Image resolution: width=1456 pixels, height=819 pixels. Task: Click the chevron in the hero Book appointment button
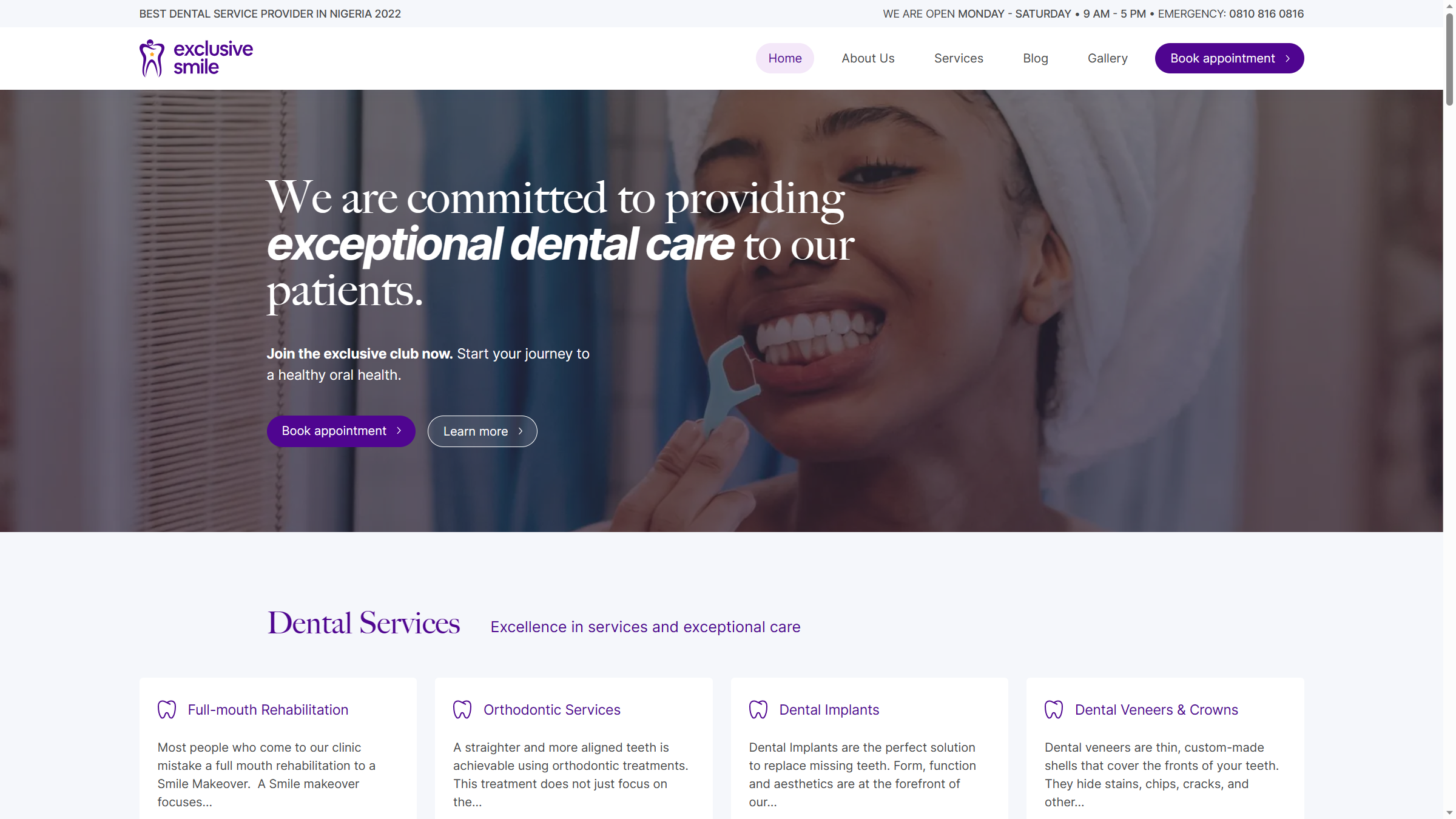[399, 431]
